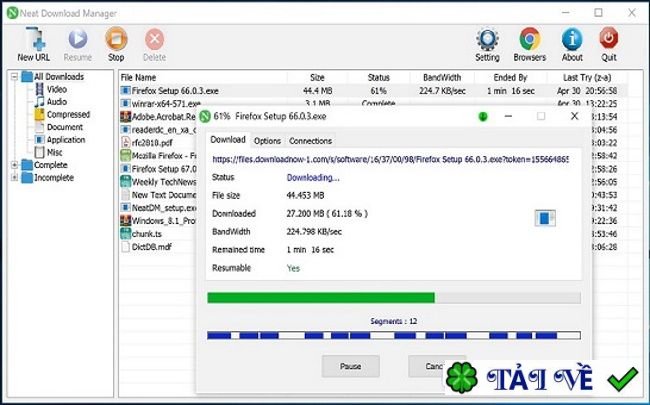
Task: Sort by File Name column header
Action: pos(203,78)
